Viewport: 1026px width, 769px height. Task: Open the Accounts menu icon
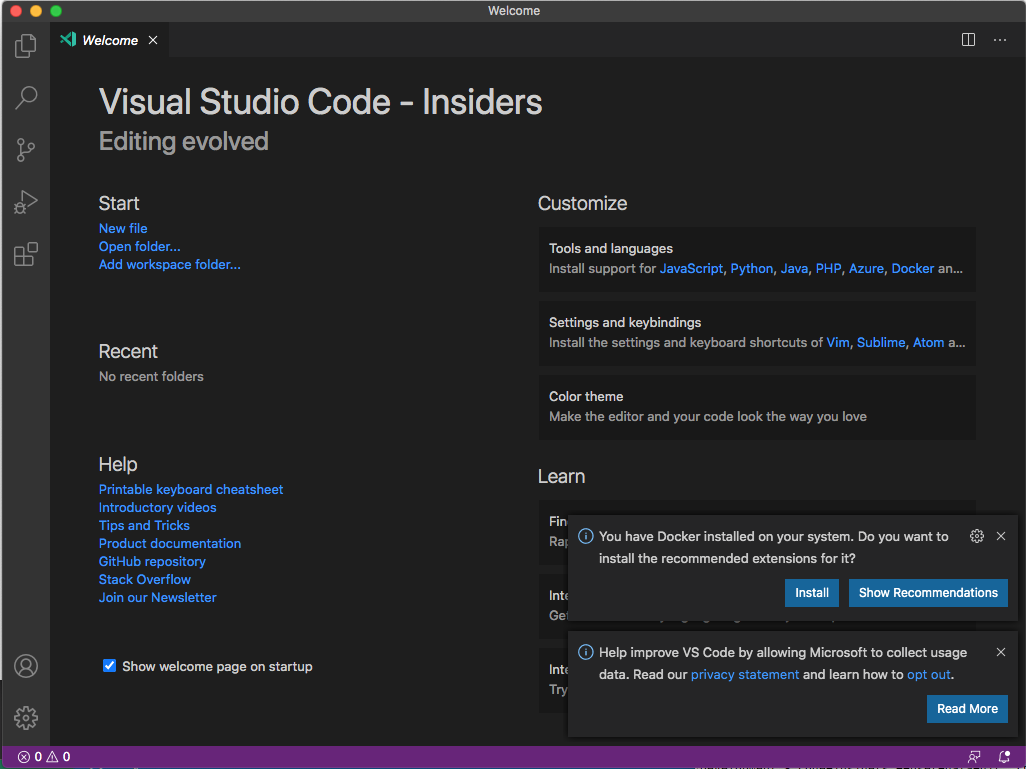26,666
